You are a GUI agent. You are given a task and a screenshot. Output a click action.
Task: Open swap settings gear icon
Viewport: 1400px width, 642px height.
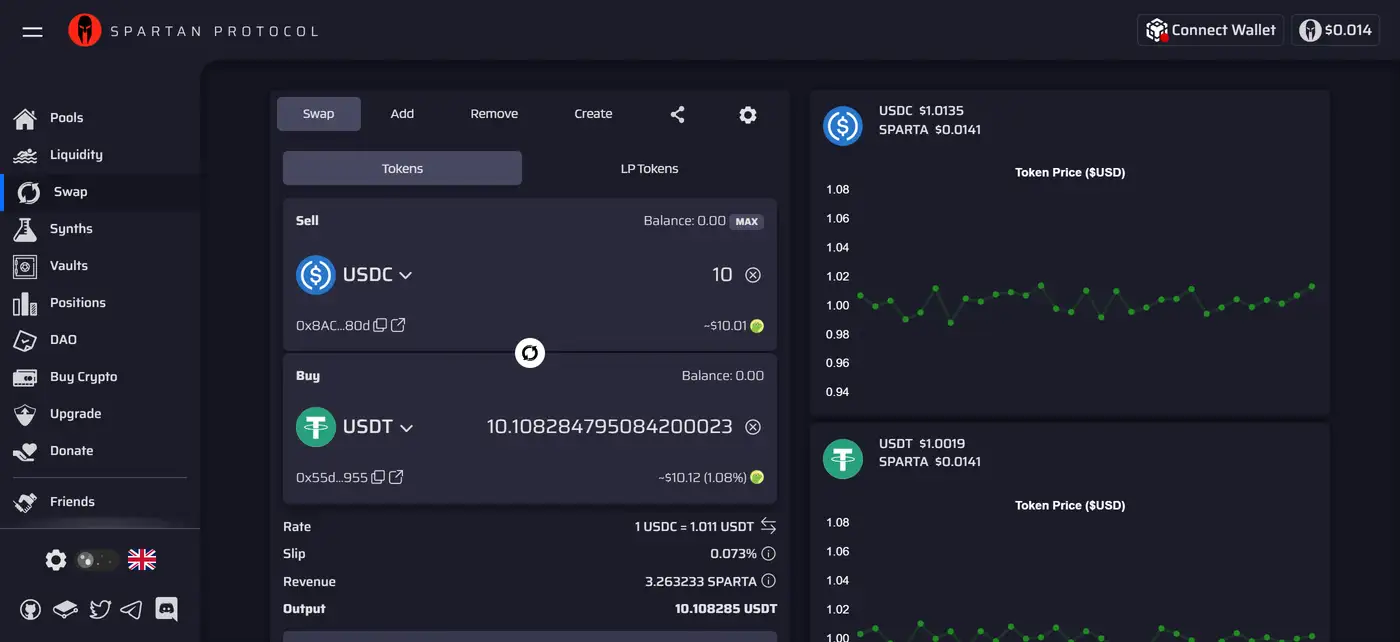point(747,114)
